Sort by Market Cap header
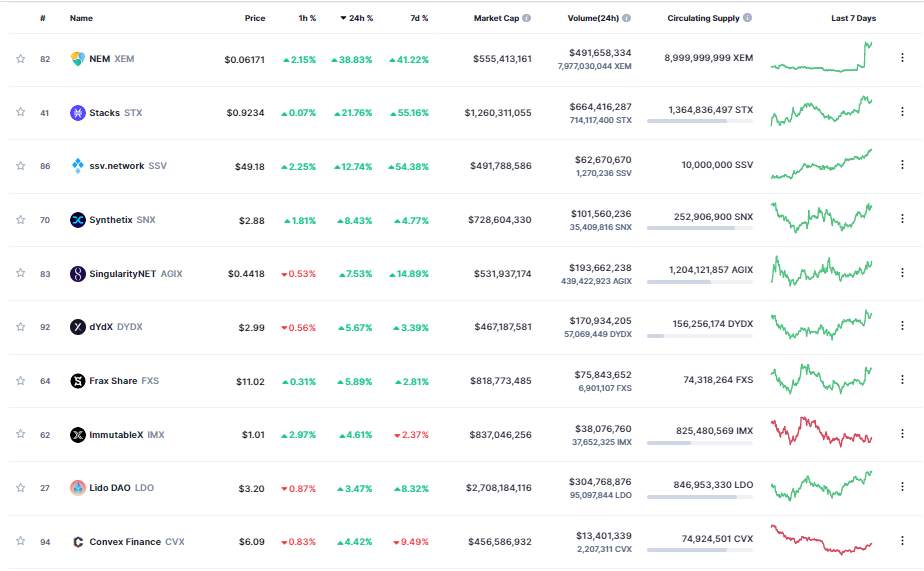Viewport: 924px width, 571px height. pos(496,18)
